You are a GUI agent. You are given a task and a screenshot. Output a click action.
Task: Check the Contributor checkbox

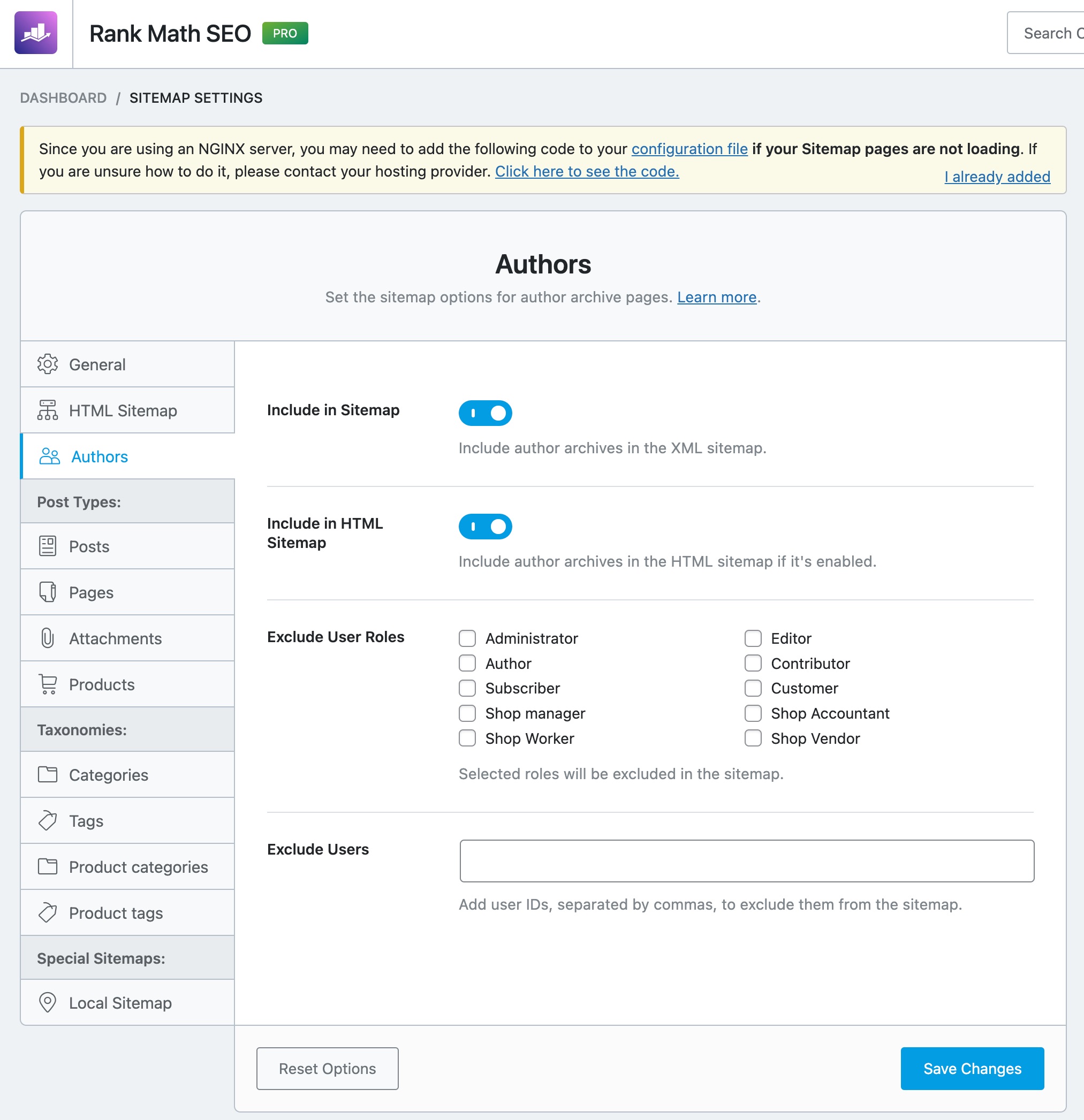coord(753,664)
